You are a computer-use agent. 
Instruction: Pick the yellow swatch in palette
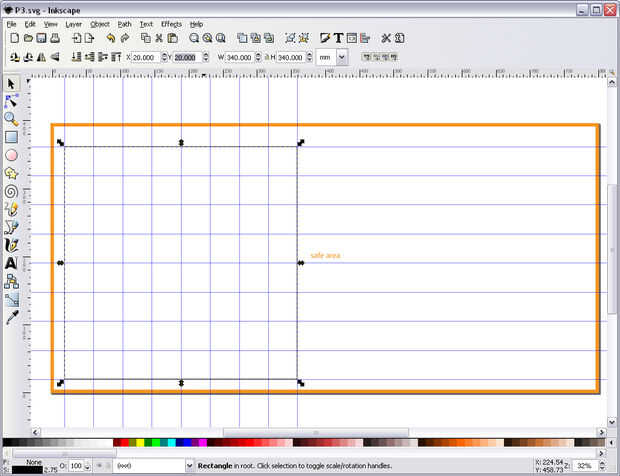tap(140, 442)
